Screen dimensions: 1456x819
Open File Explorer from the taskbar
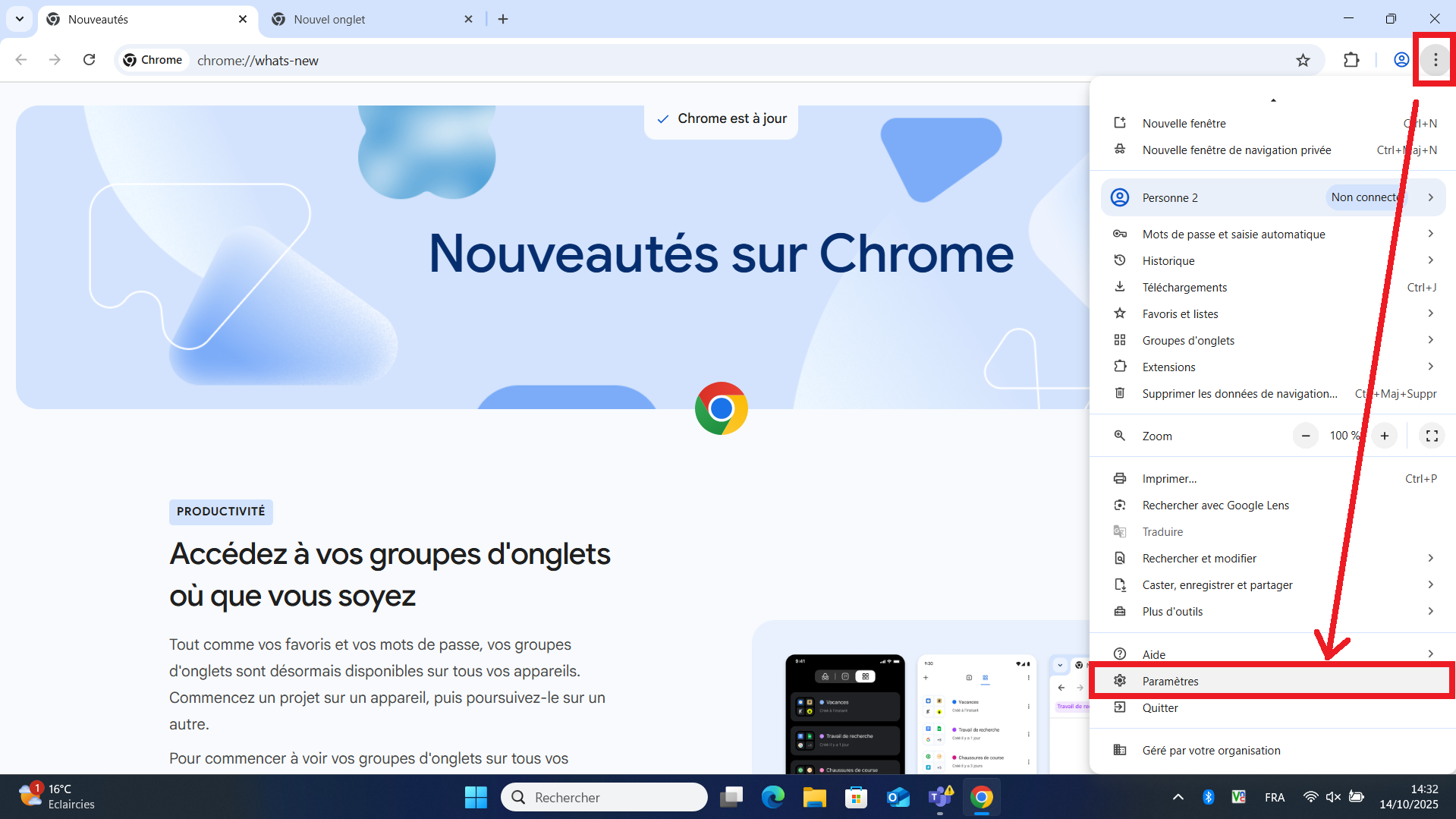(814, 797)
